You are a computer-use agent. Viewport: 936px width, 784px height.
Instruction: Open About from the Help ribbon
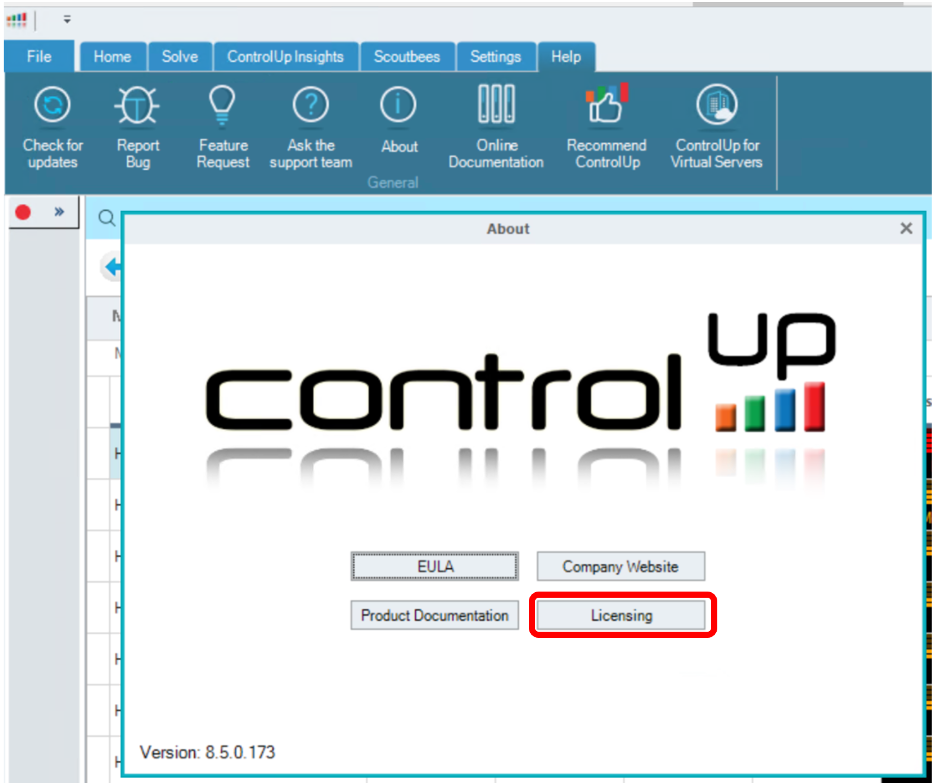click(x=398, y=121)
